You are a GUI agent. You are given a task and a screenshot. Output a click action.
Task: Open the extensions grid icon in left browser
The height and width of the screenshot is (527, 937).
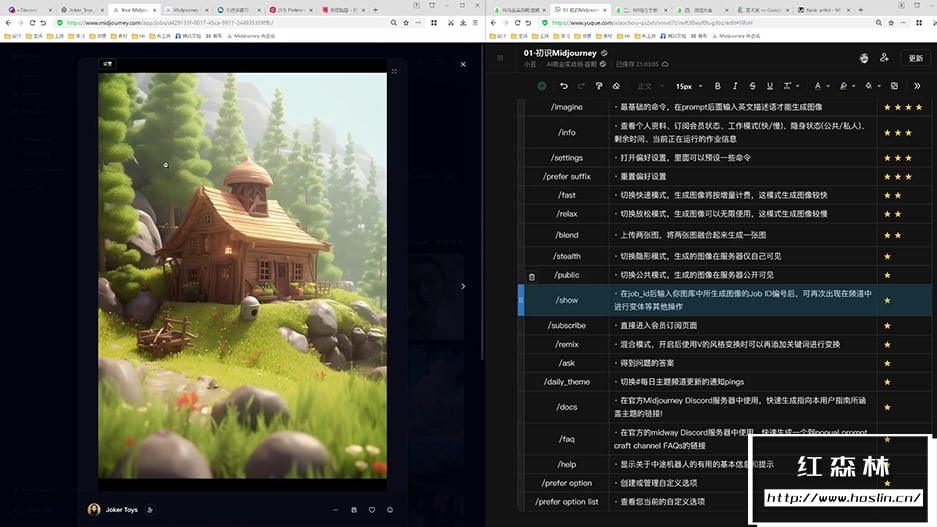[x=434, y=23]
